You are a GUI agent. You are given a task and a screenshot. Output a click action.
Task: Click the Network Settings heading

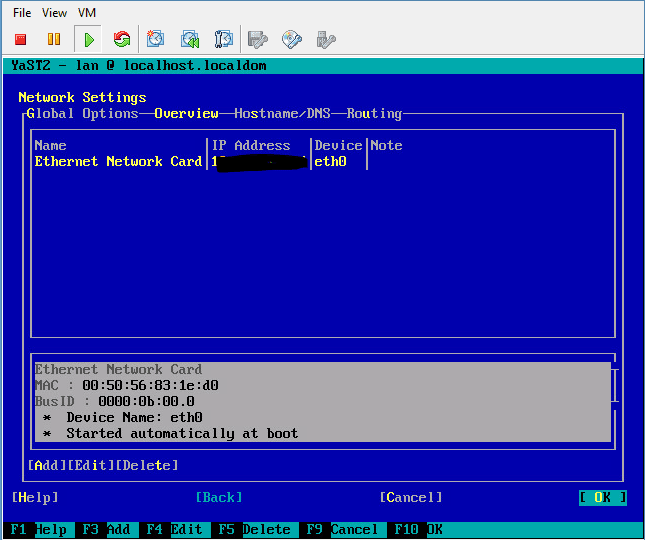(82, 97)
